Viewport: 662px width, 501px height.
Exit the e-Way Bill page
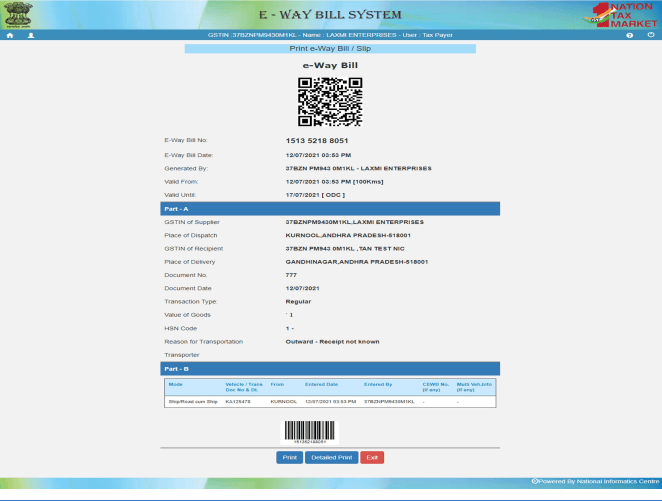point(372,458)
